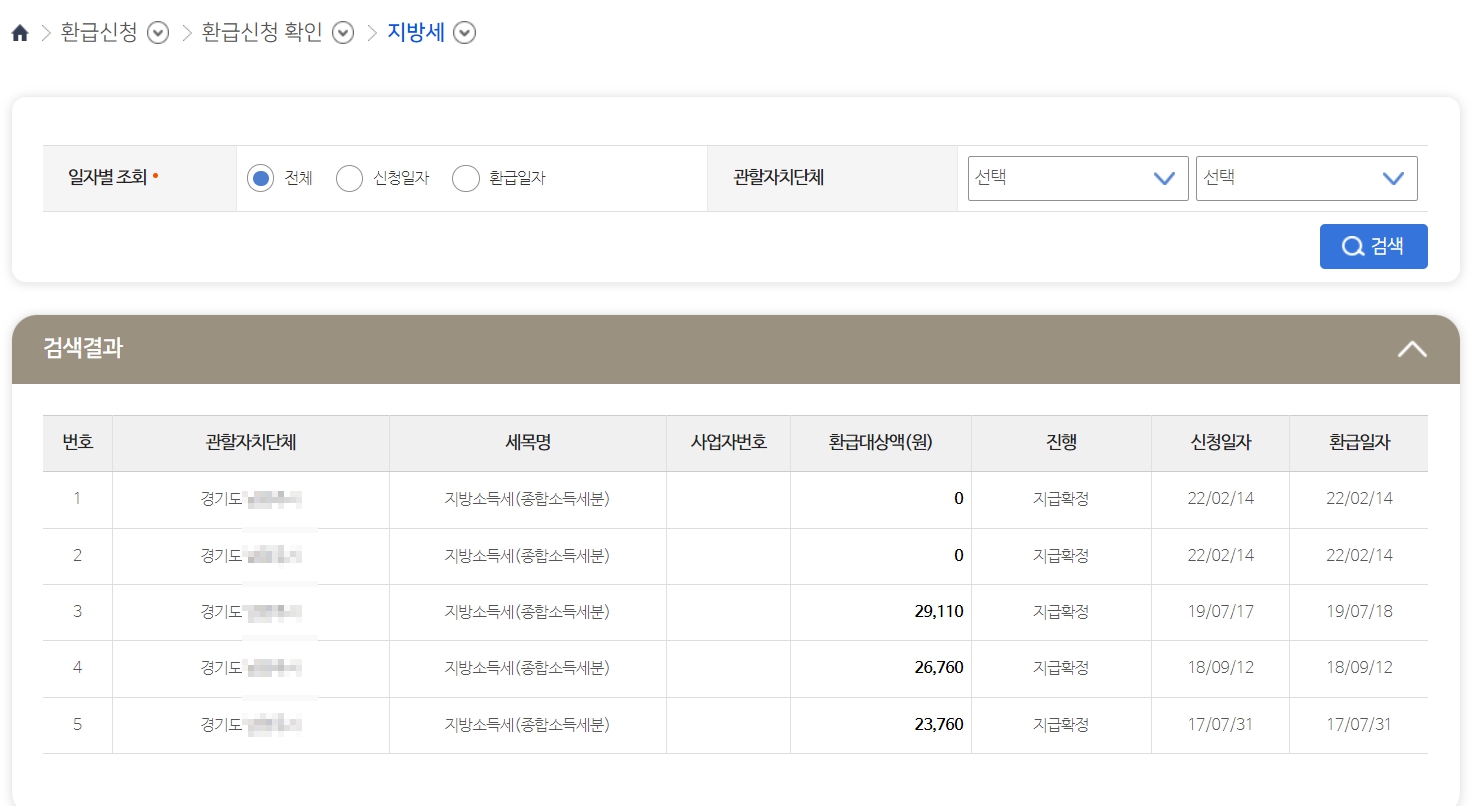1473x806 pixels.
Task: Collapse the 검색결과 panel using the chevron
Action: pyautogui.click(x=1411, y=349)
